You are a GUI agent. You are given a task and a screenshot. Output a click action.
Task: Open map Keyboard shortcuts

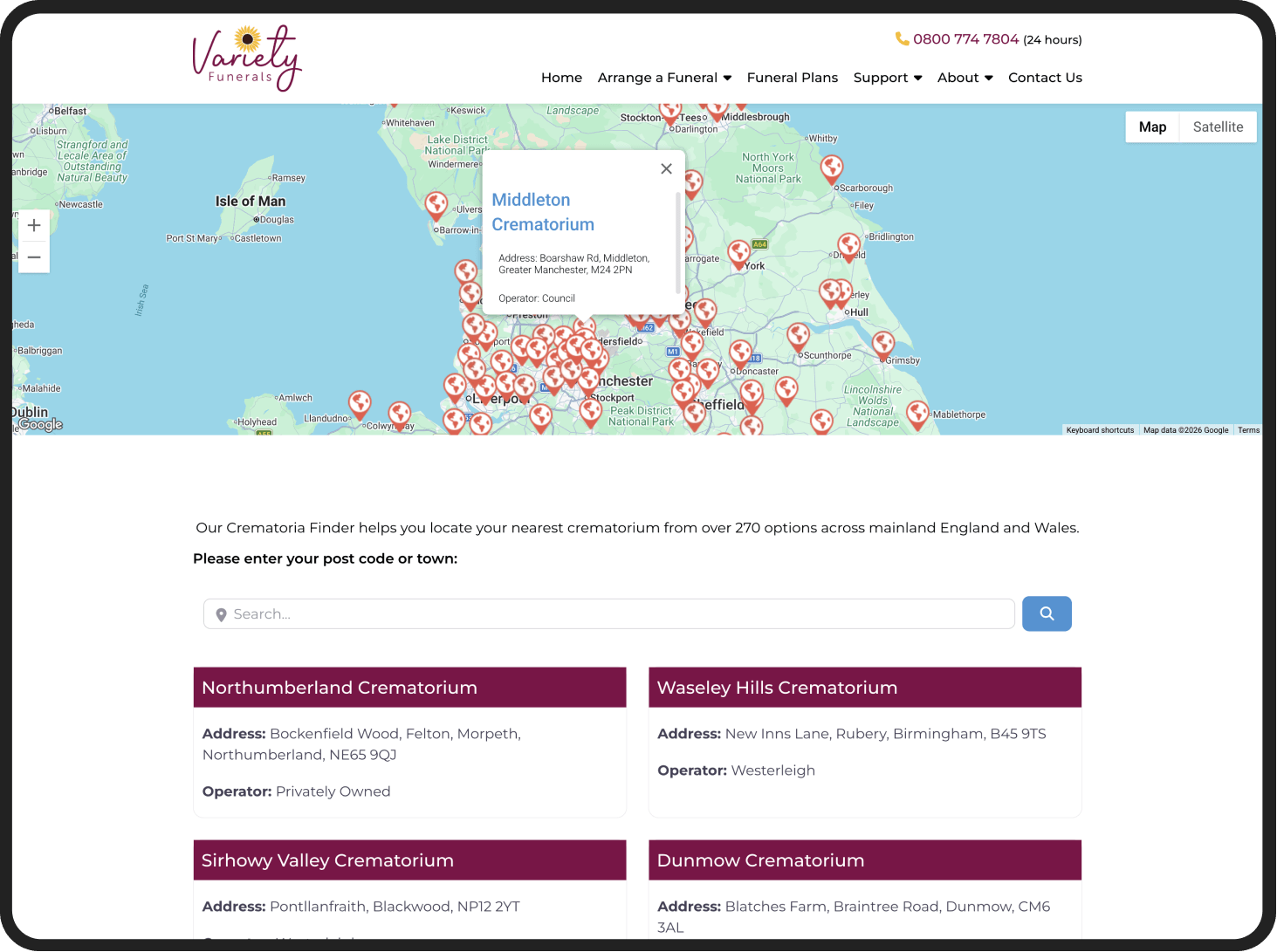click(1100, 430)
